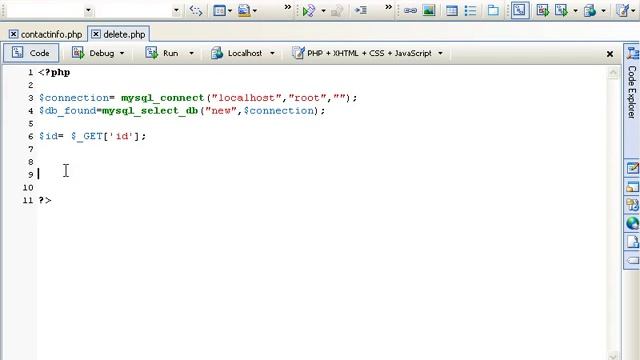The width and height of the screenshot is (640, 360).
Task: Open dropdown after the run arrow icons
Action: point(576,11)
